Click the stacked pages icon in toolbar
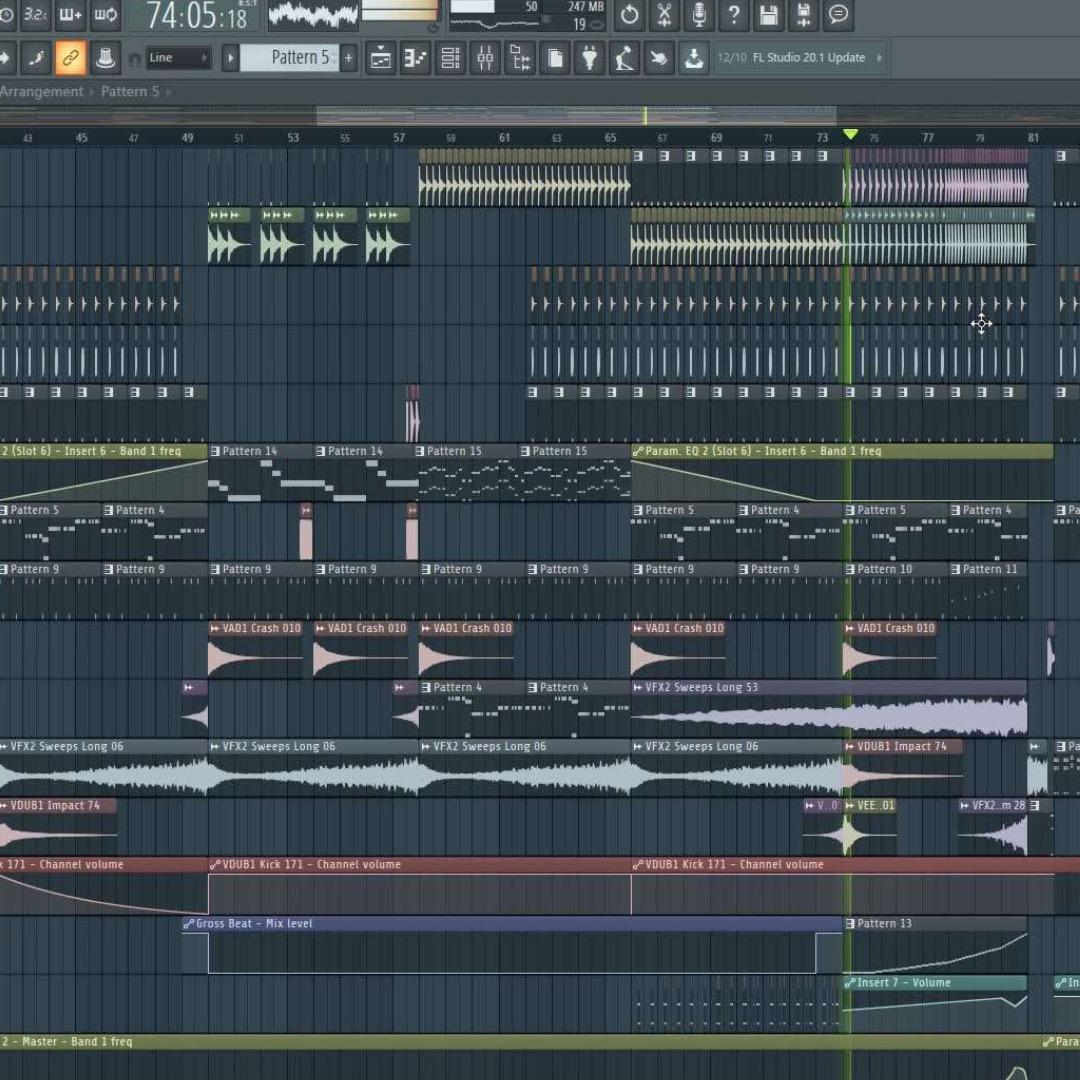 click(555, 58)
